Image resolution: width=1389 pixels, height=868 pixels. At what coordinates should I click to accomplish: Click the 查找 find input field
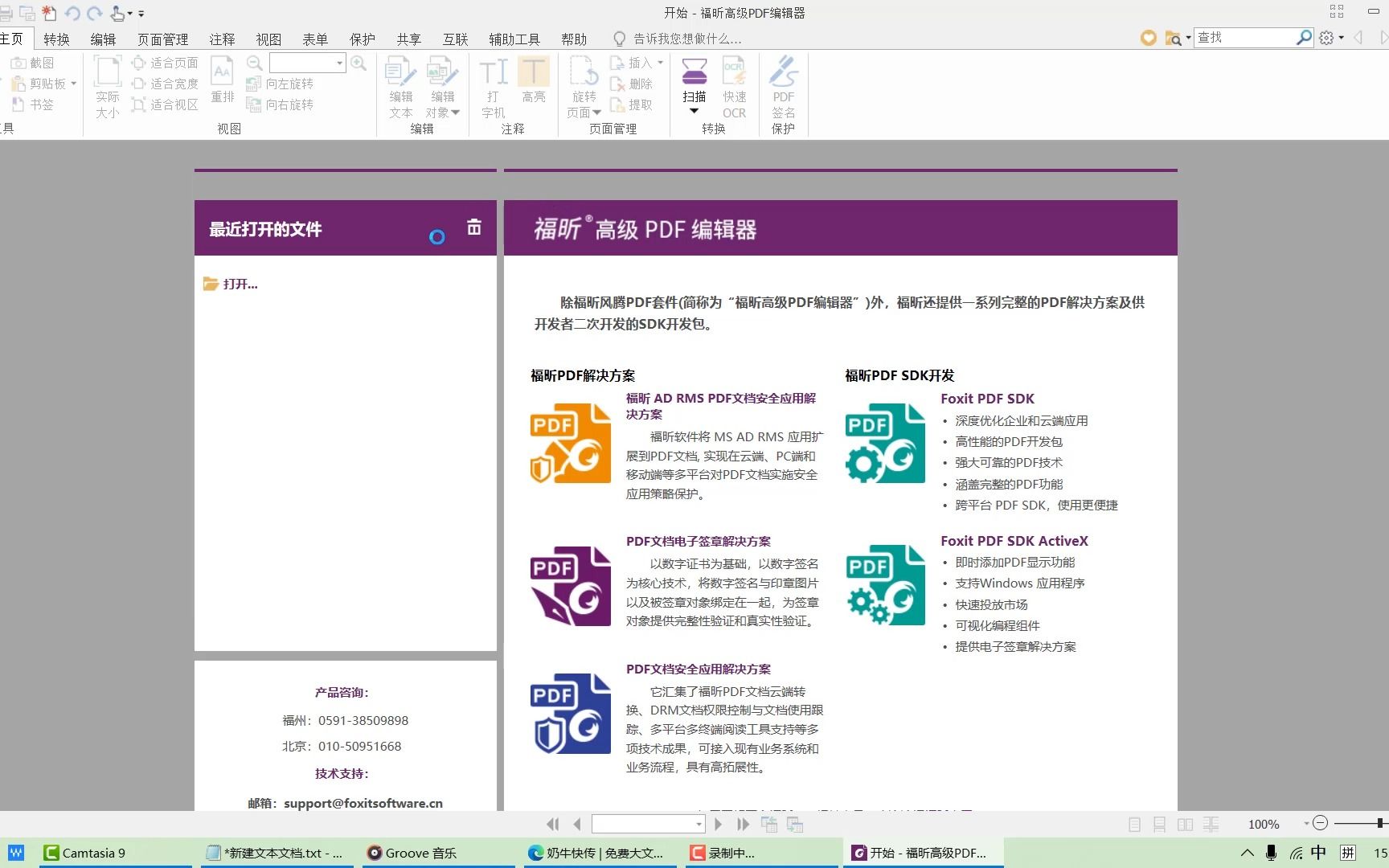point(1244,37)
